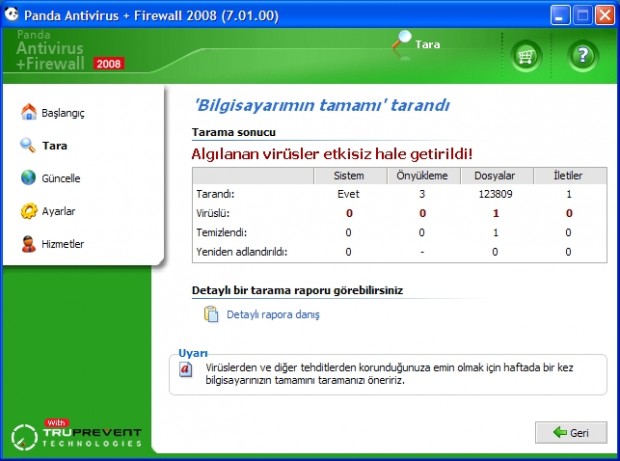Click 'Evet' in the Tarandı row

coord(348,194)
